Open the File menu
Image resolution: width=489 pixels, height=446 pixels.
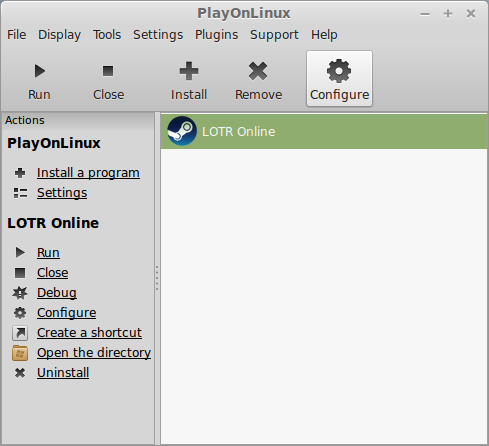17,35
